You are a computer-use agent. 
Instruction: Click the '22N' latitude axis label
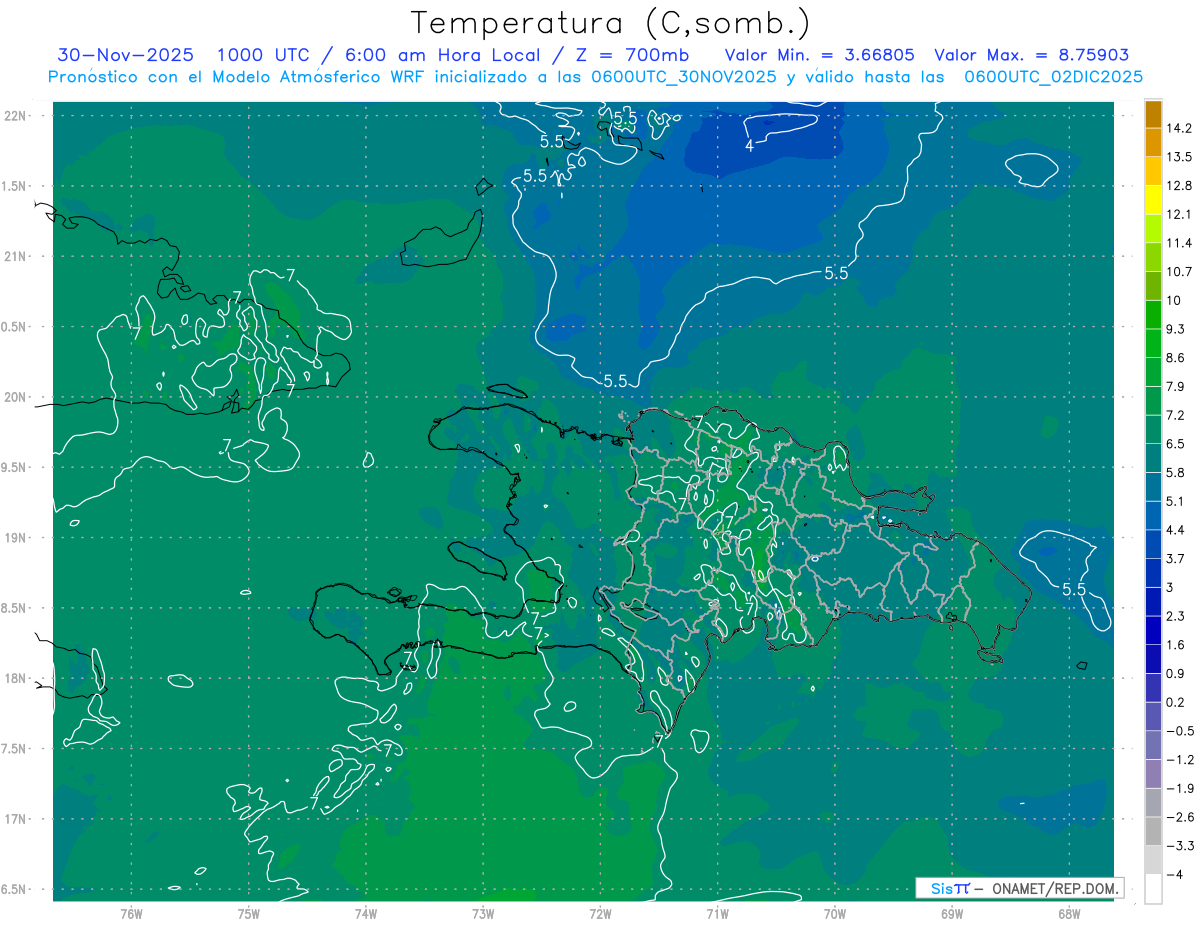pyautogui.click(x=15, y=116)
